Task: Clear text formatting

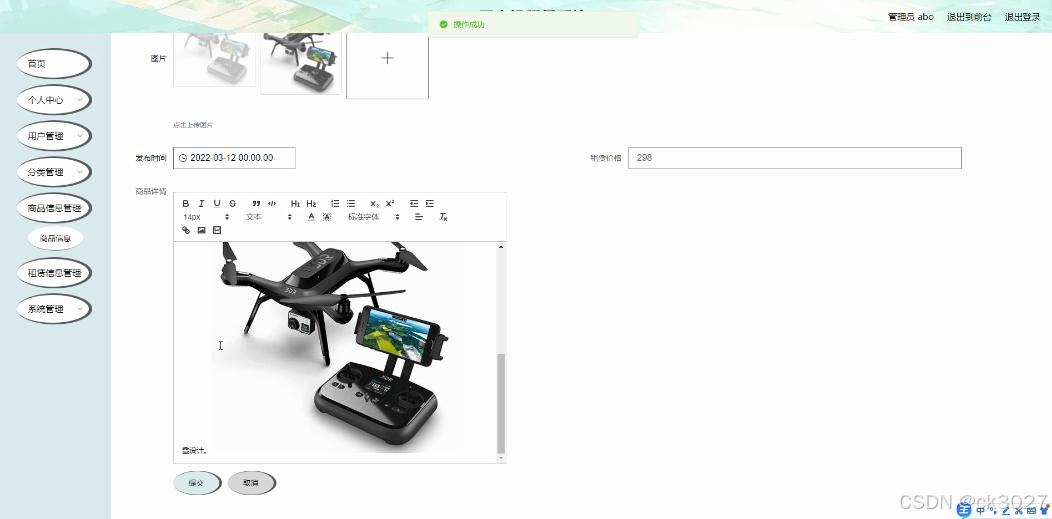Action: tap(443, 217)
